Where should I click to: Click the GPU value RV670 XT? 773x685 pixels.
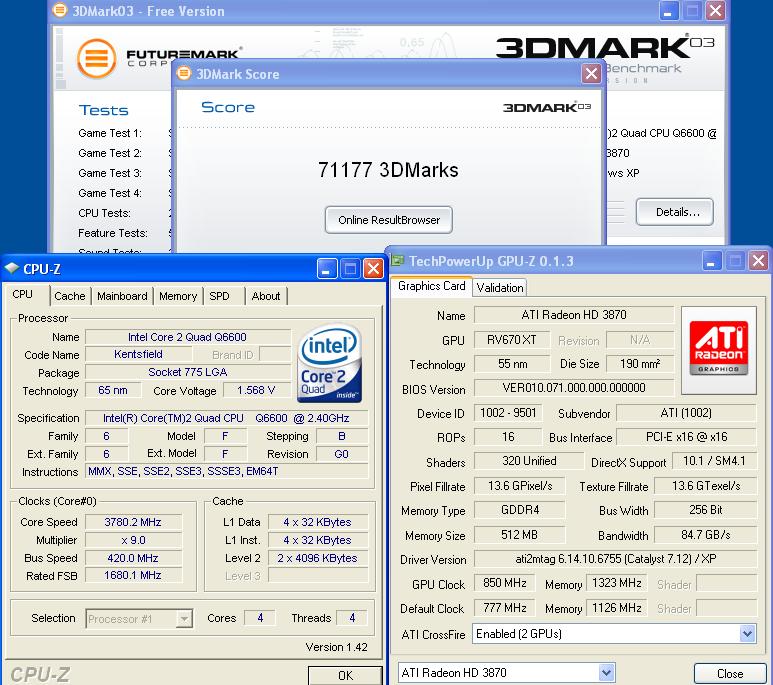(512, 339)
